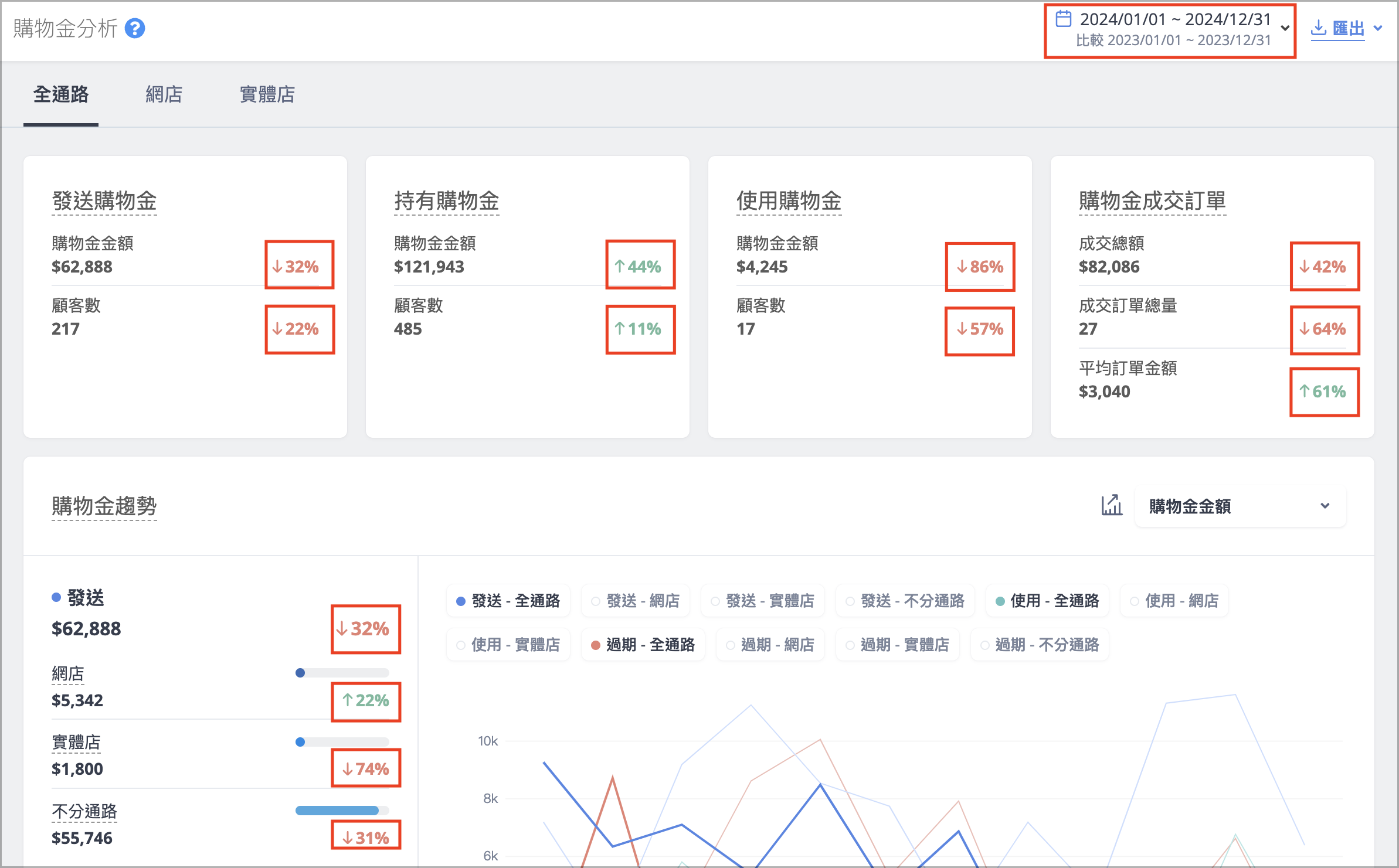Click the 比較 2023/01/01 ~ 2023/12/31 comparison text
Image resolution: width=1399 pixels, height=868 pixels.
pyautogui.click(x=1173, y=40)
